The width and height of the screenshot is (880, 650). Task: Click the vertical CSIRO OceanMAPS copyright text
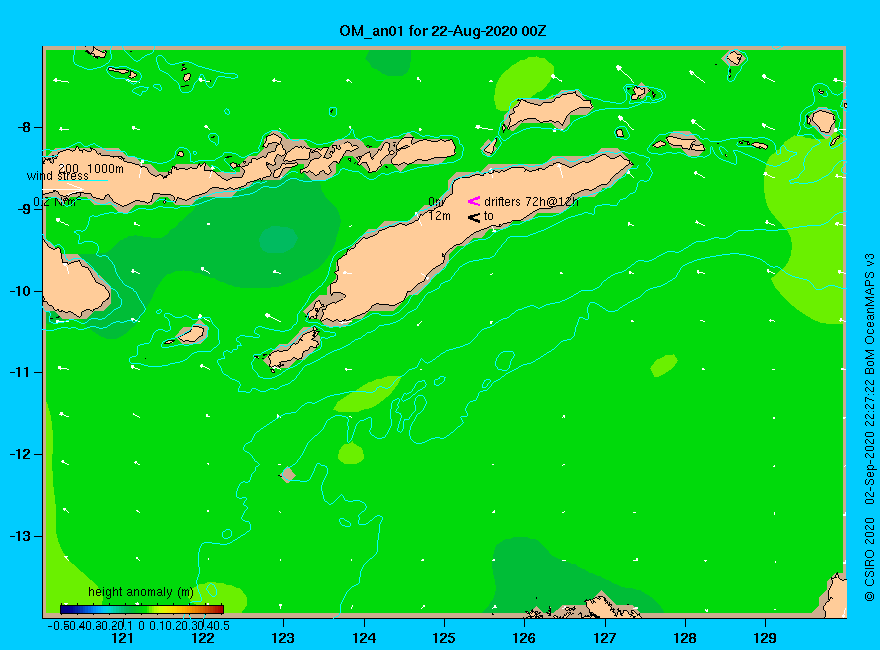pos(869,428)
